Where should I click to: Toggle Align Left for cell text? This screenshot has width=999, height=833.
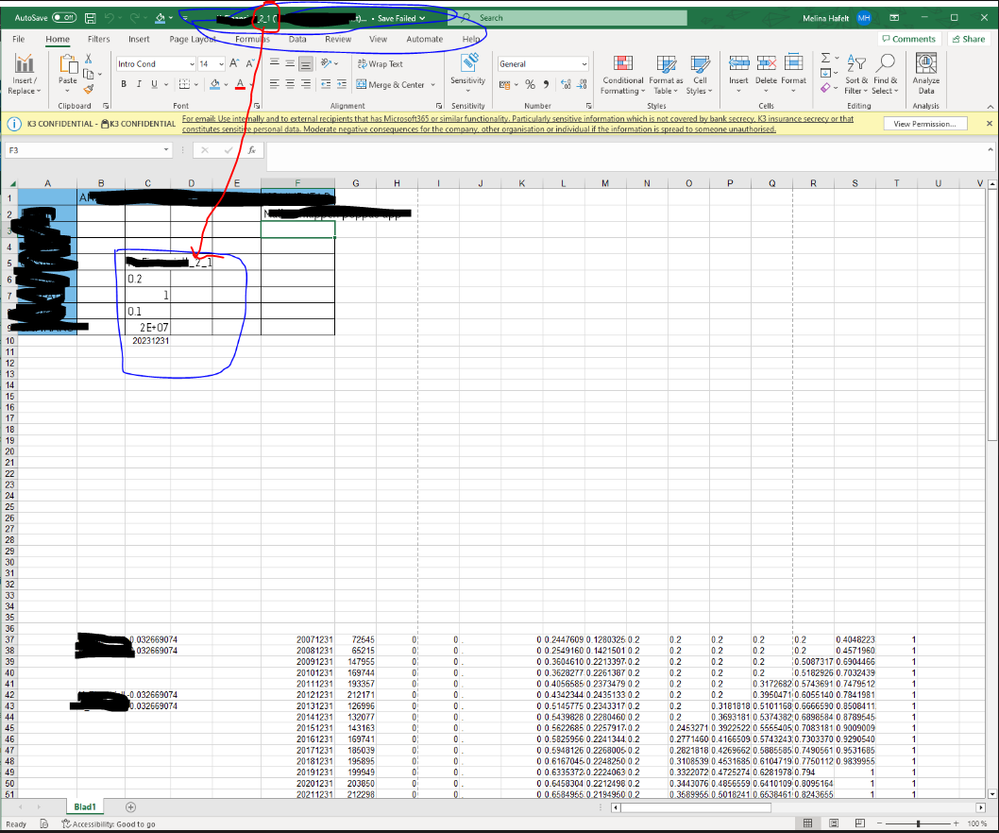[275, 84]
